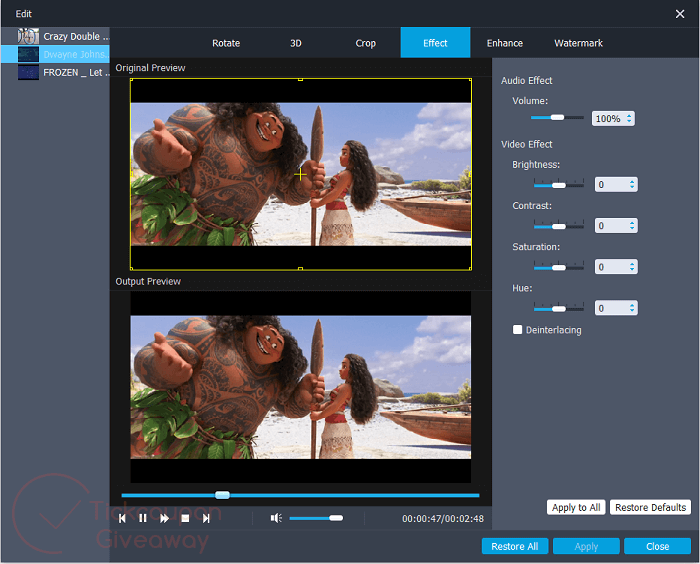Select the Dwayne Johns... video item
The image size is (700, 564).
(x=55, y=54)
